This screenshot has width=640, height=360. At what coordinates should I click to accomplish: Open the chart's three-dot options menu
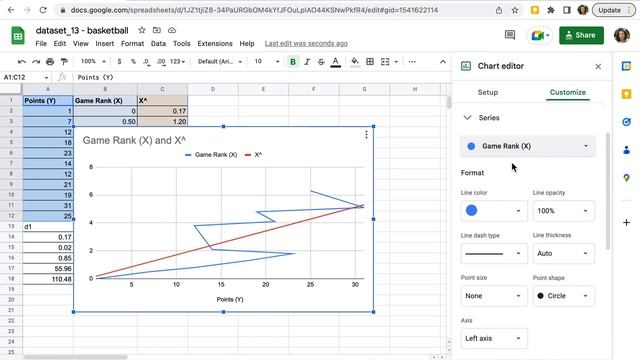366,134
